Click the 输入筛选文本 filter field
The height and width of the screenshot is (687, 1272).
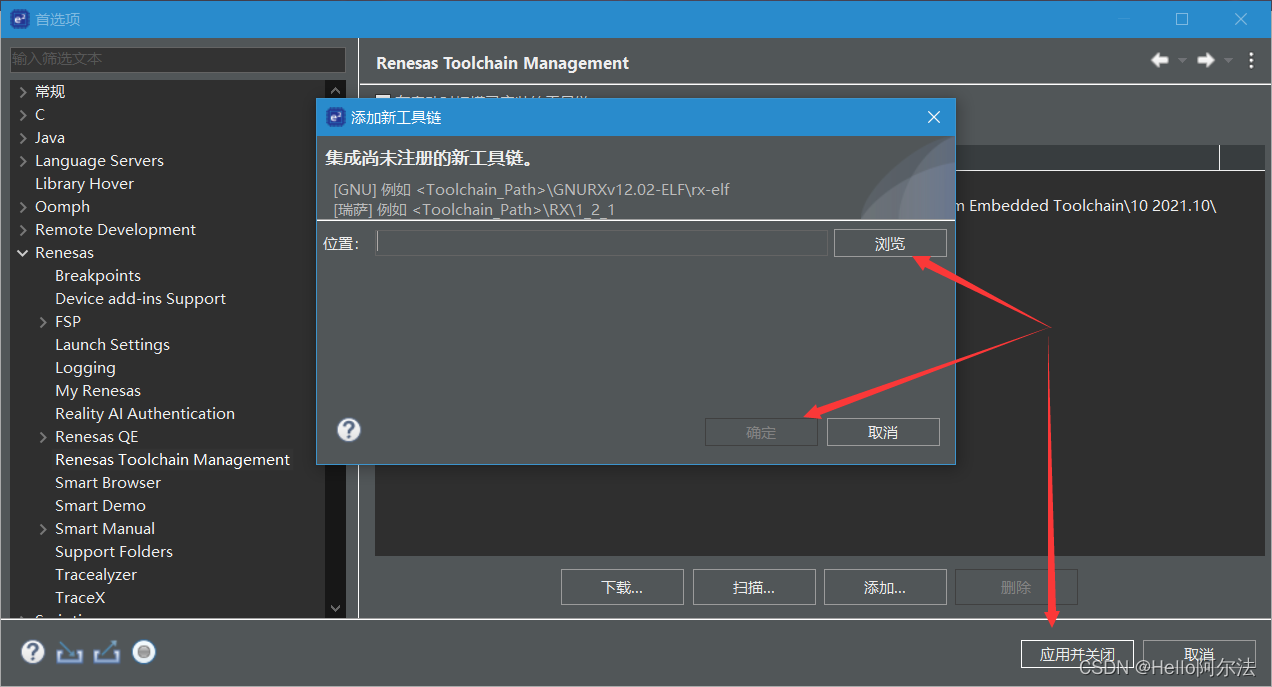177,60
